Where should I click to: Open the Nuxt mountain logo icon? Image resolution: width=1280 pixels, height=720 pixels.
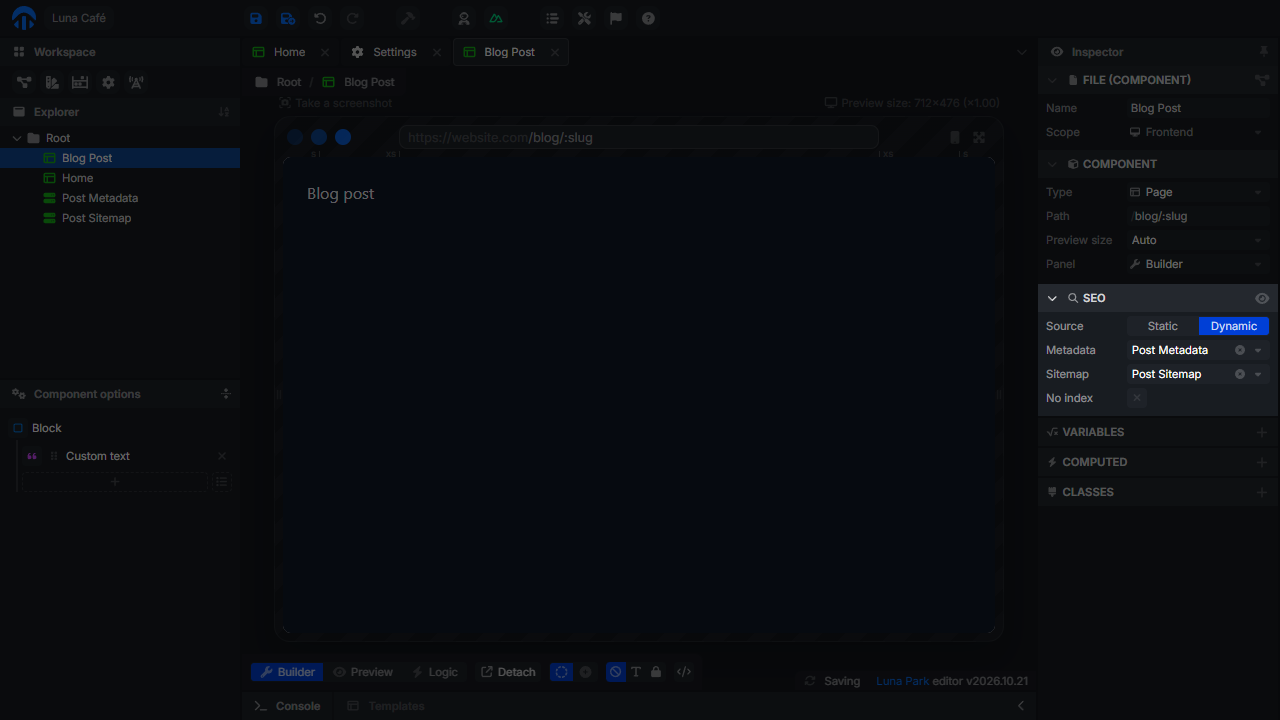(x=496, y=18)
